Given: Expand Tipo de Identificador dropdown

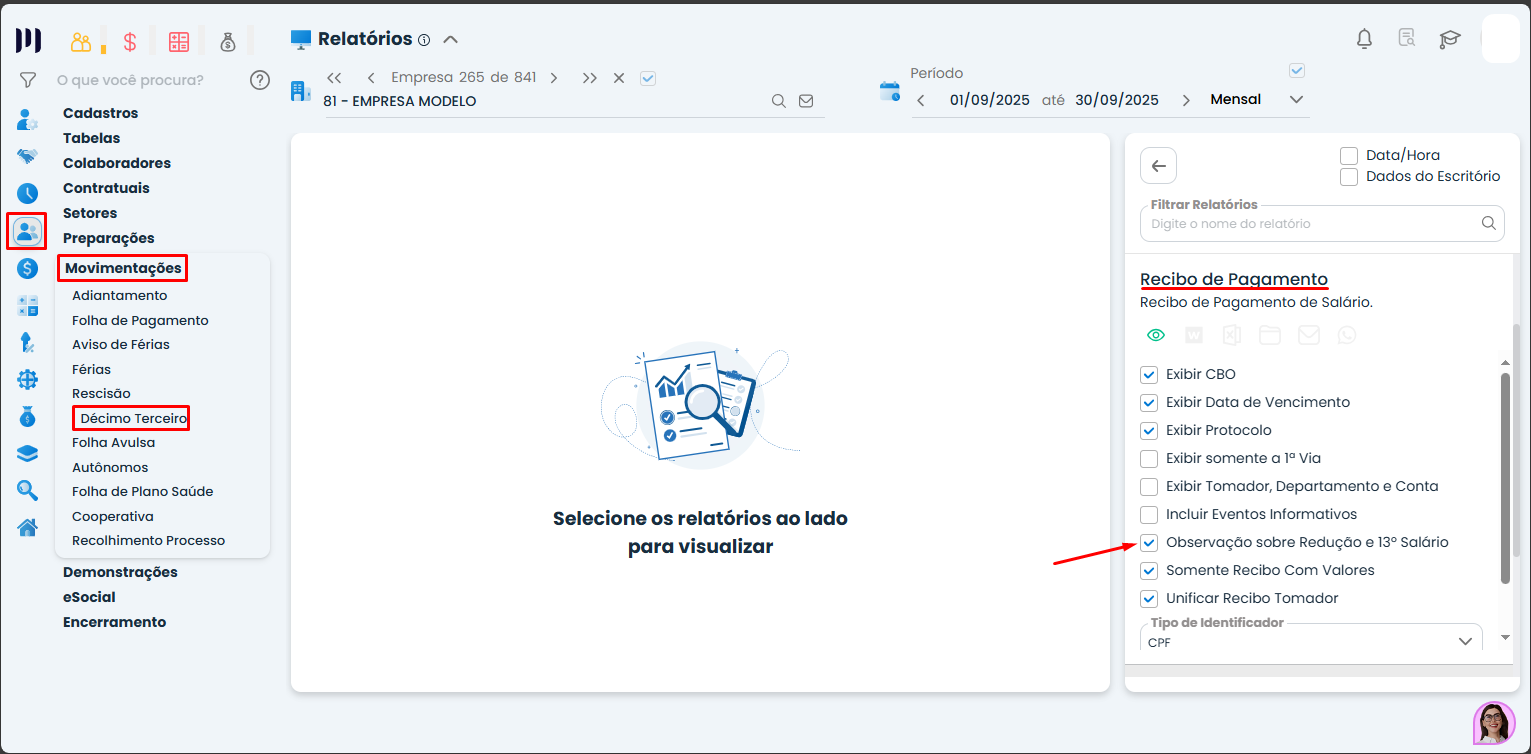Looking at the screenshot, I should [1466, 641].
